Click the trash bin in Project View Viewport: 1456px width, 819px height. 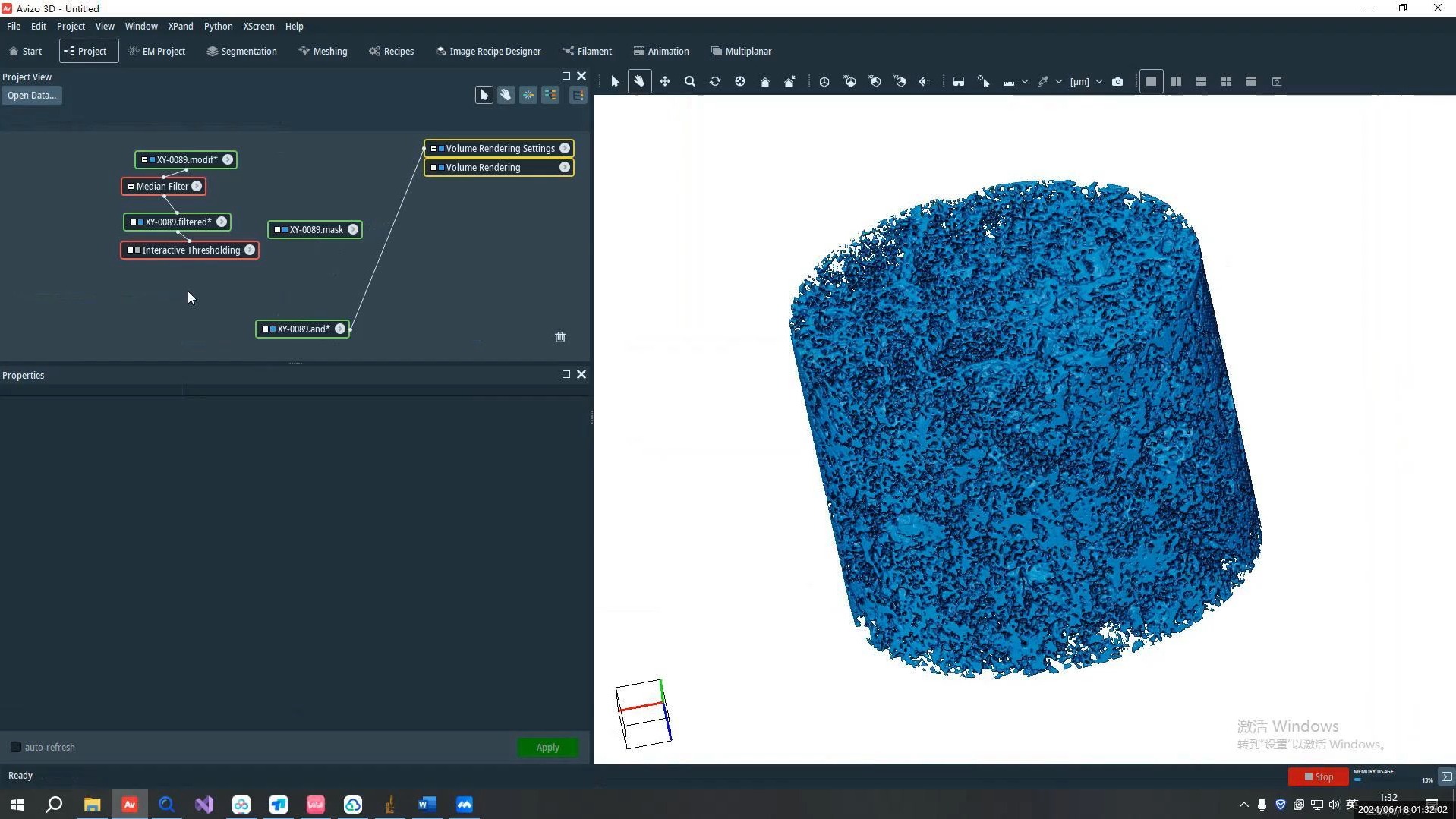pos(559,337)
